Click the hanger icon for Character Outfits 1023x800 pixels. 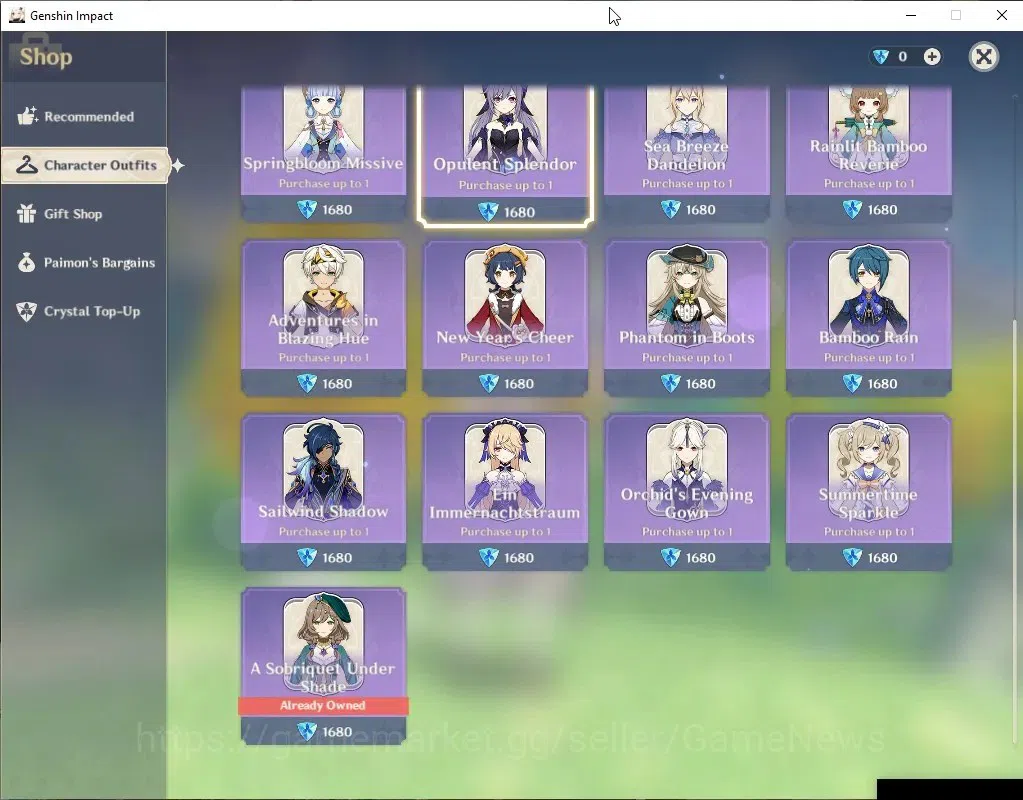tap(27, 165)
